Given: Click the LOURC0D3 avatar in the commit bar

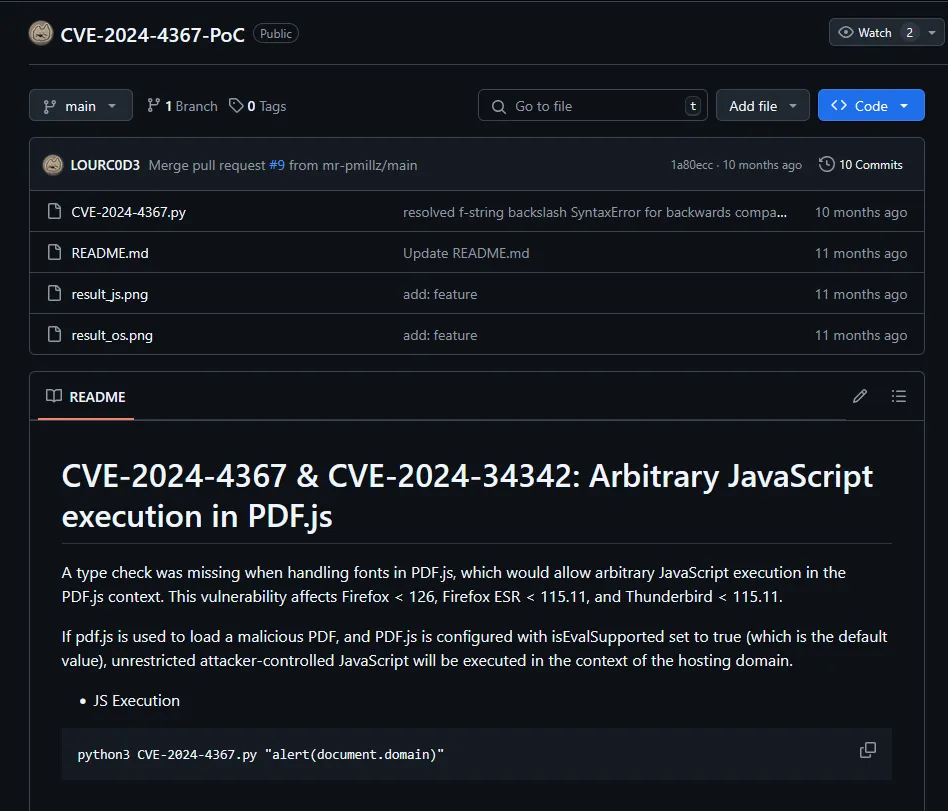Looking at the screenshot, I should (53, 164).
